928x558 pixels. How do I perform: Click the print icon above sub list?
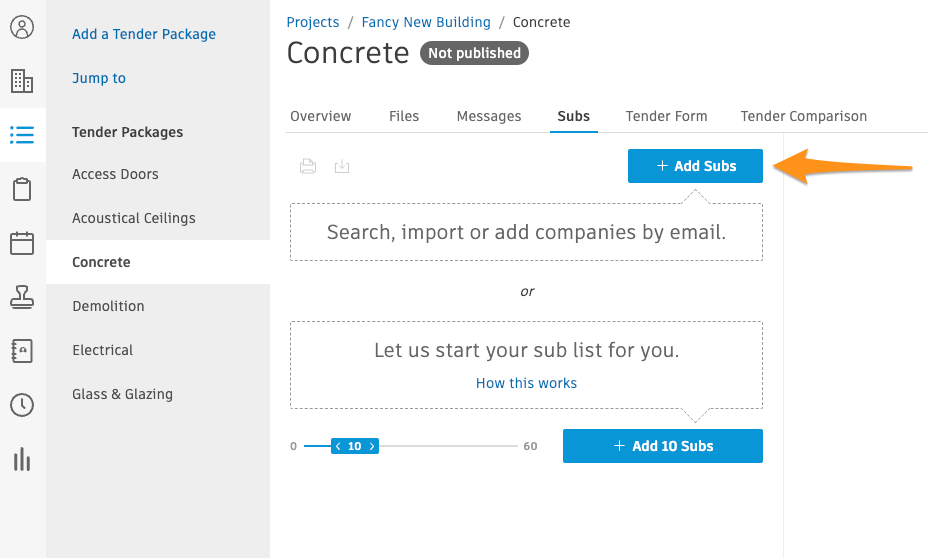(x=308, y=167)
